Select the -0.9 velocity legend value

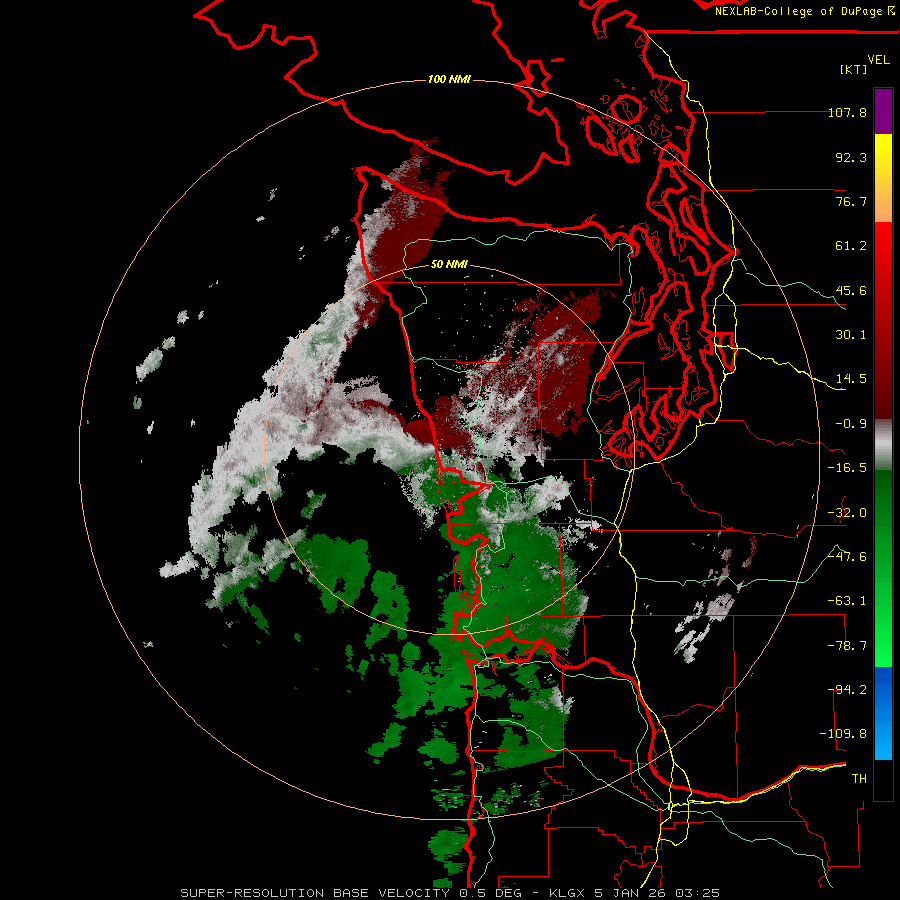point(851,424)
